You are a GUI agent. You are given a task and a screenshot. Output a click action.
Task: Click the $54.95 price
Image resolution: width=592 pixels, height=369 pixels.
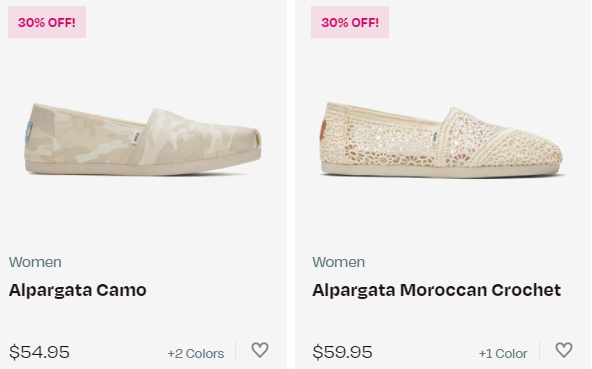pyautogui.click(x=39, y=352)
